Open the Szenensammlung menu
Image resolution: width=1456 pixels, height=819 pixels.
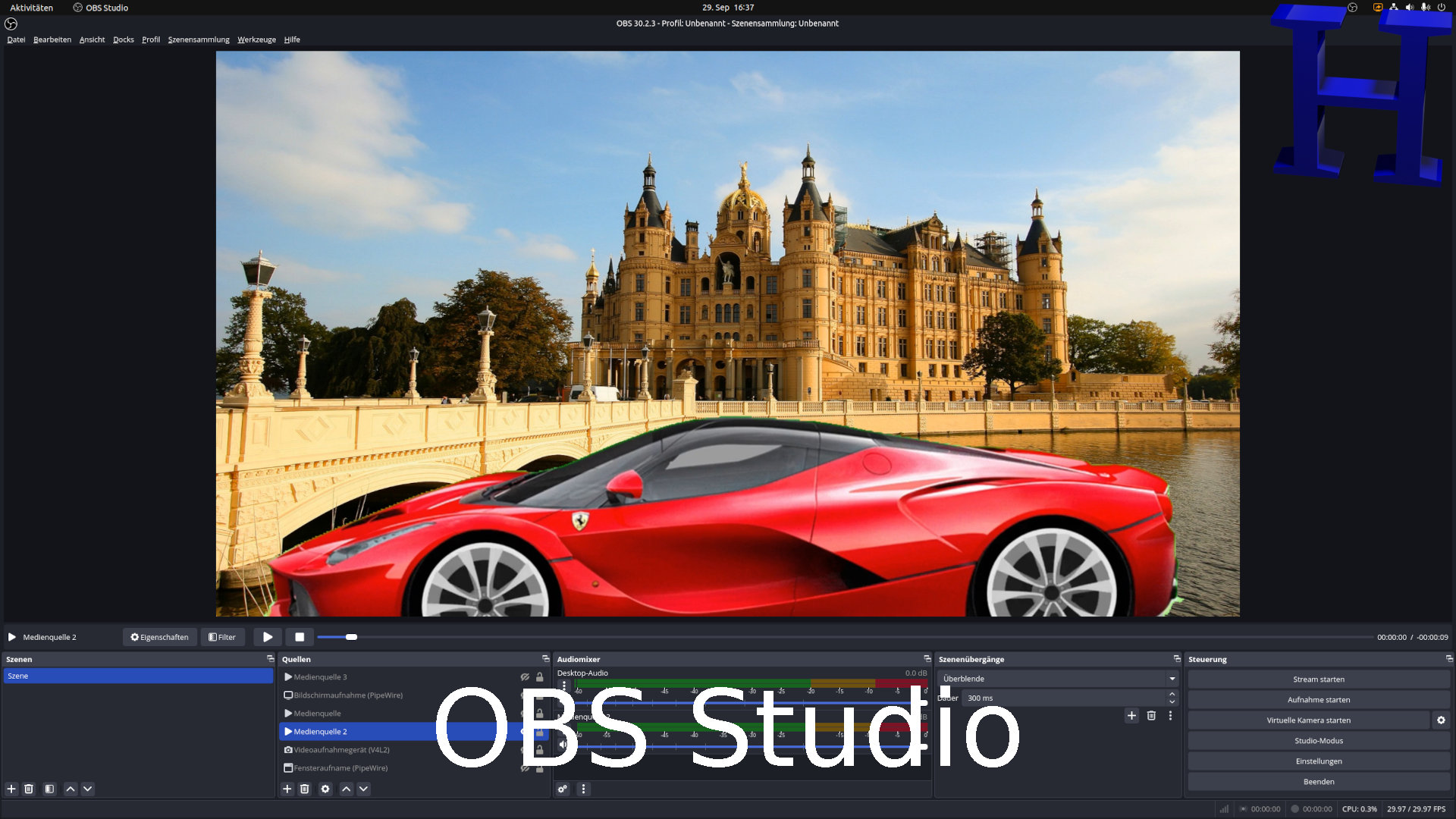(x=199, y=39)
